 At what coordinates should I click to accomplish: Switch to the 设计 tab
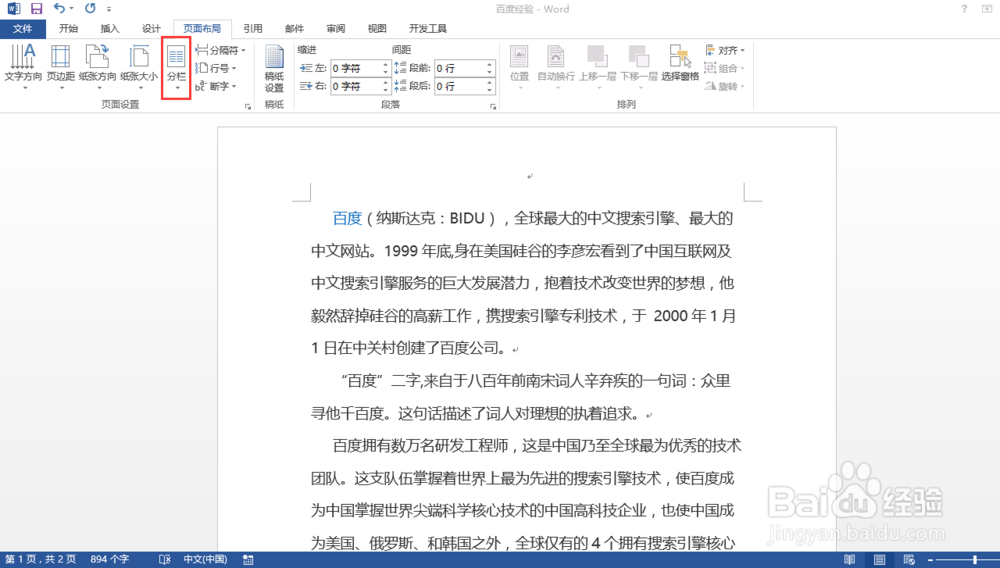[151, 29]
